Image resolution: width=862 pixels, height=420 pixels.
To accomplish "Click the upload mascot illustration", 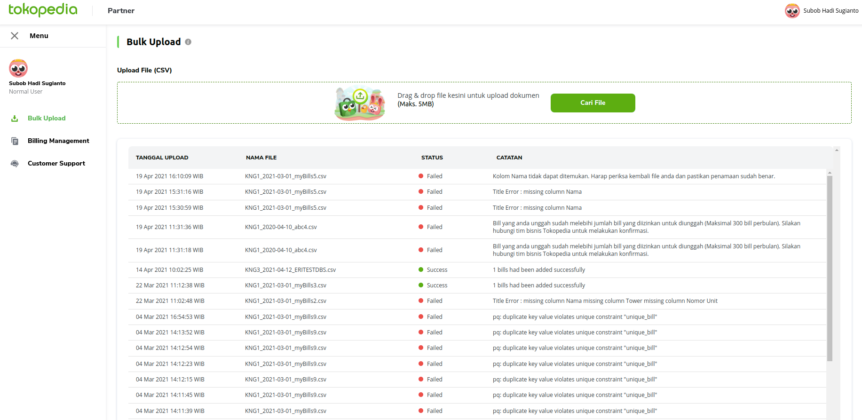I will coord(362,102).
